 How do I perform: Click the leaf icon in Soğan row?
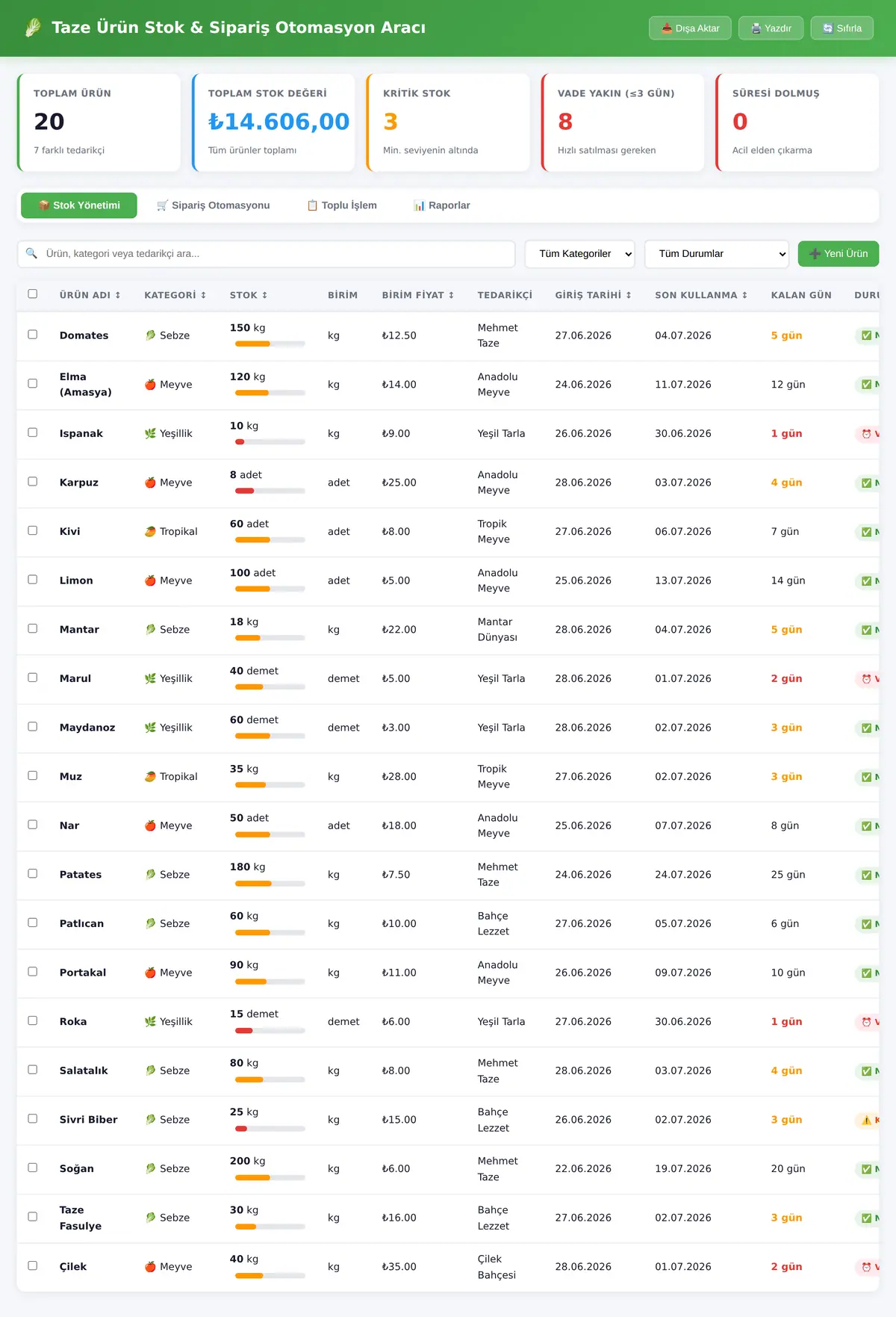click(x=150, y=1168)
